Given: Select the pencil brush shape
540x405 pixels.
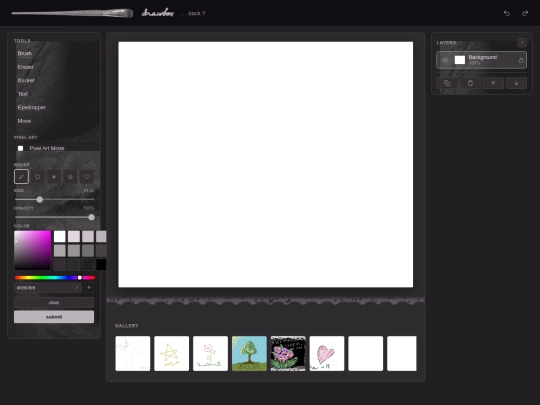Looking at the screenshot, I should (21, 177).
